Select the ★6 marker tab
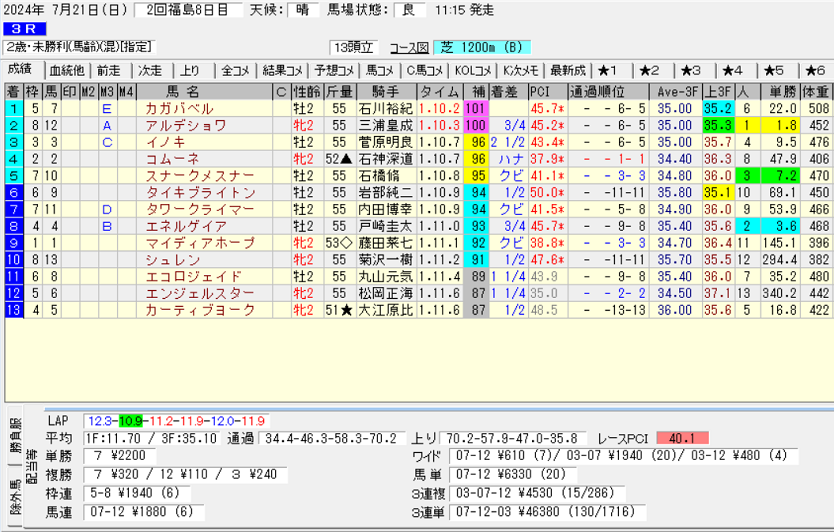This screenshot has width=834, height=532. (x=814, y=70)
